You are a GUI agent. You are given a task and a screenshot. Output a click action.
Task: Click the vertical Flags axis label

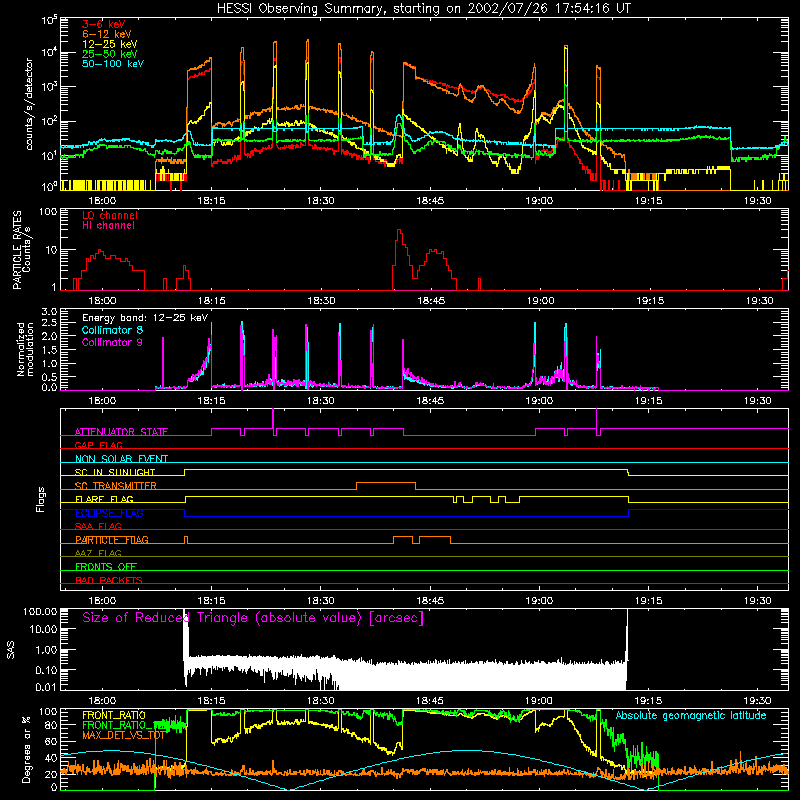[41, 499]
